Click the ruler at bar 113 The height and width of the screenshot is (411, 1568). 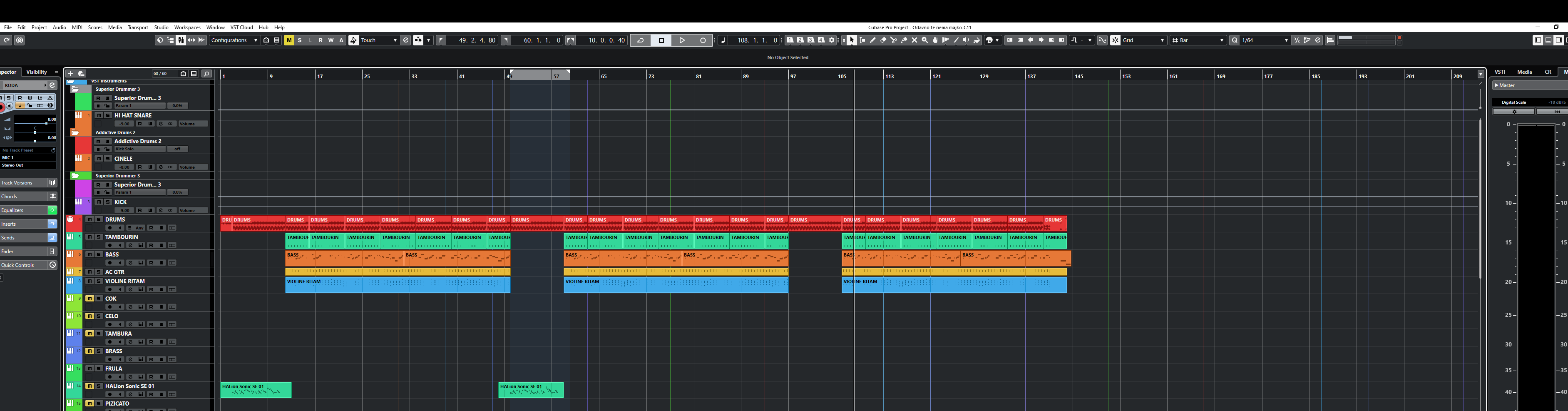click(x=889, y=76)
